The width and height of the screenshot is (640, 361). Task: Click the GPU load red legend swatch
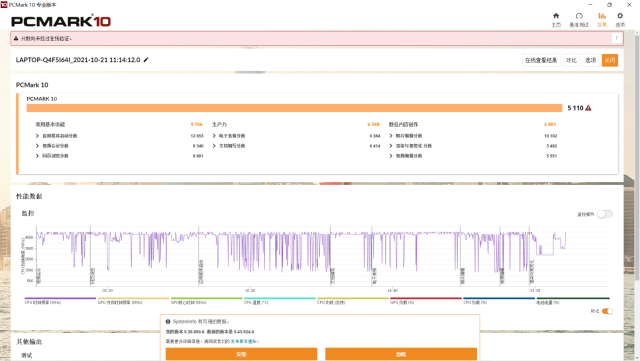[x=425, y=299]
